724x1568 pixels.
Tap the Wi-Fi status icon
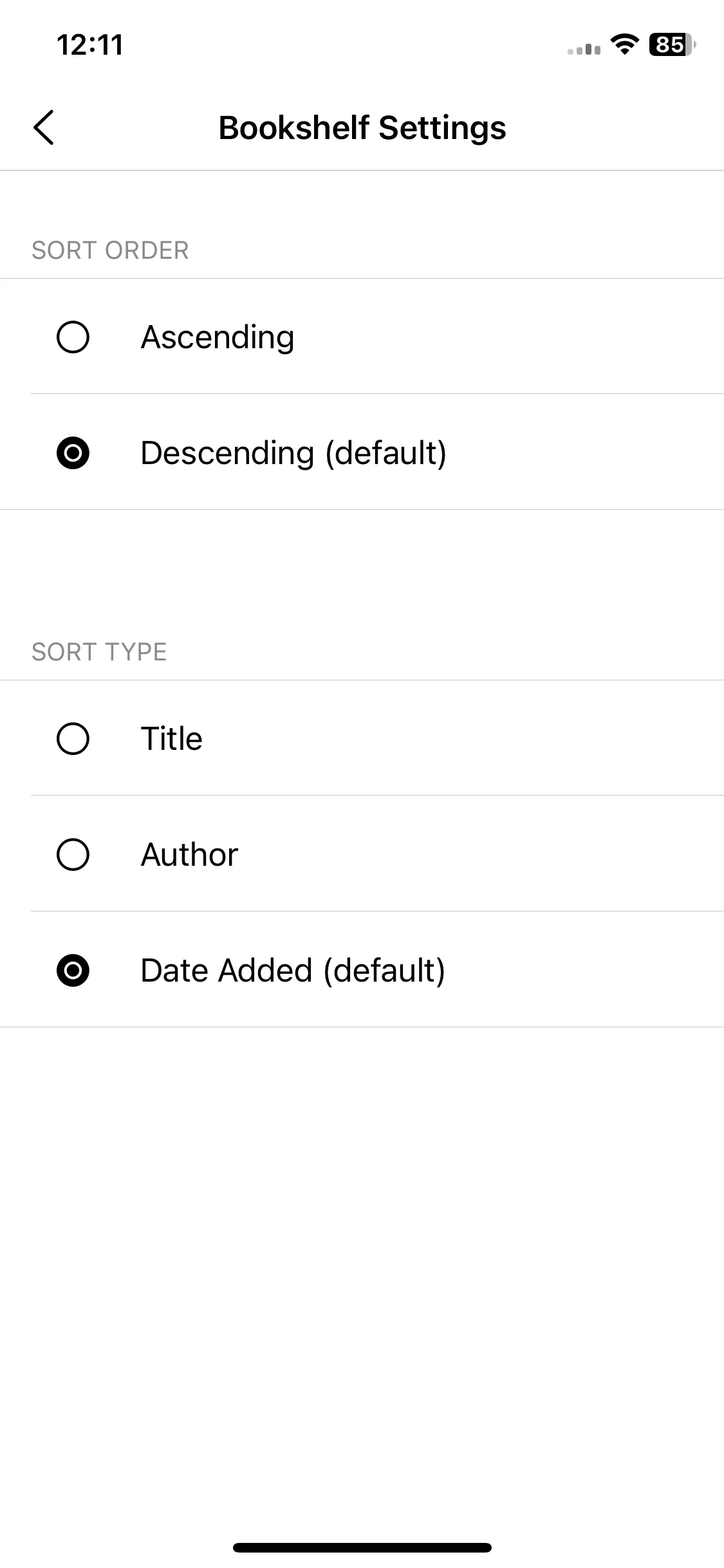(x=624, y=44)
